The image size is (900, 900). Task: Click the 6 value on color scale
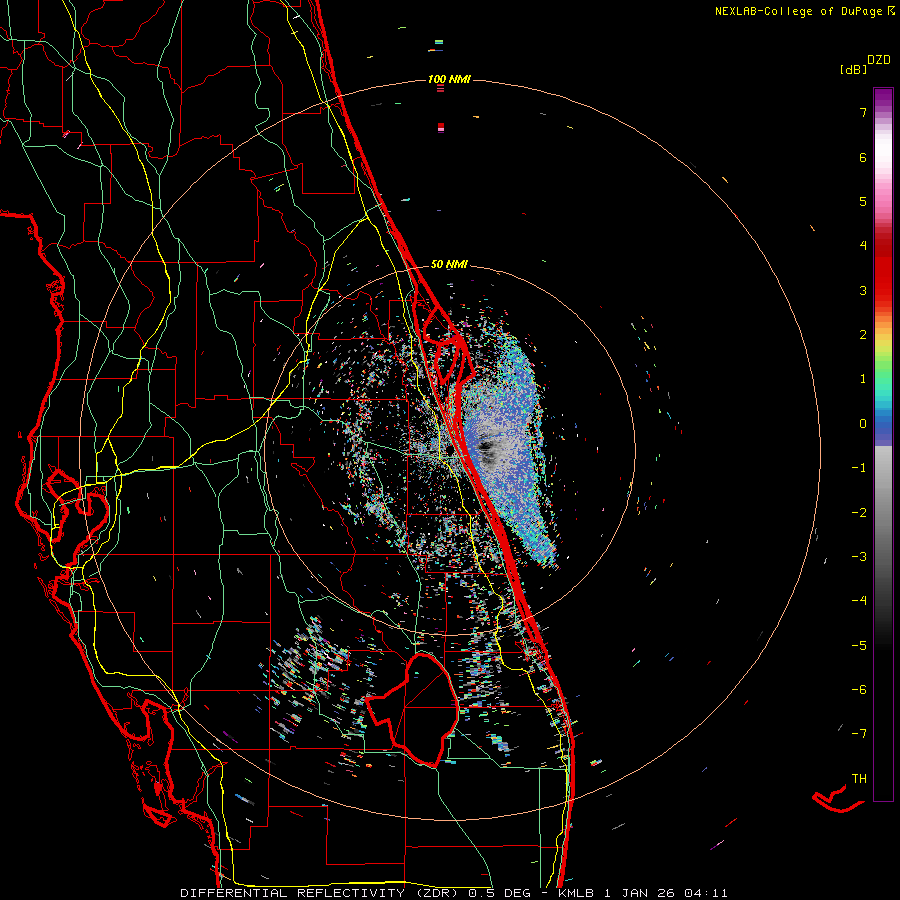(863, 157)
